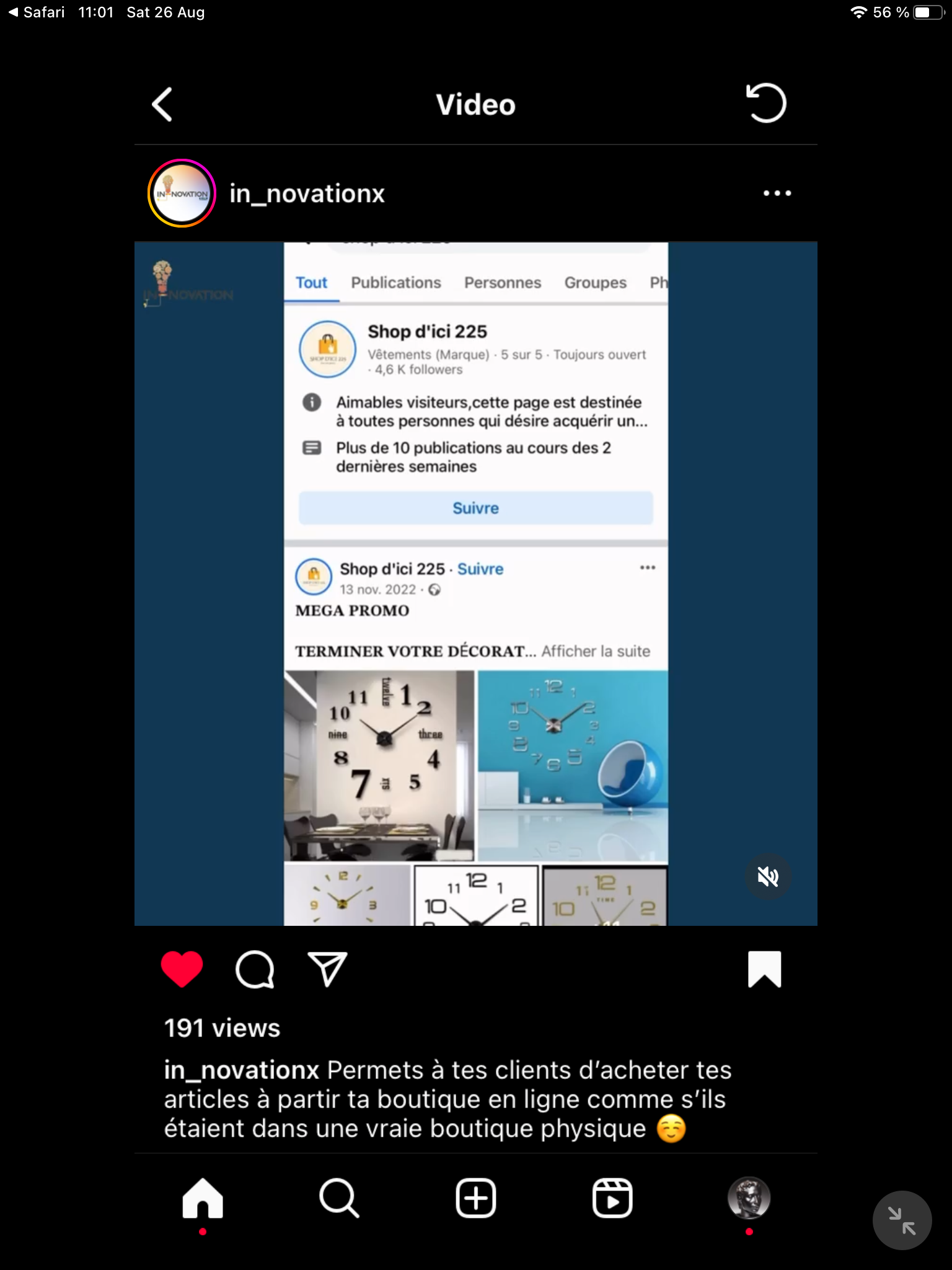Open in_novationx story profile picture
The width and height of the screenshot is (952, 1270).
182,193
